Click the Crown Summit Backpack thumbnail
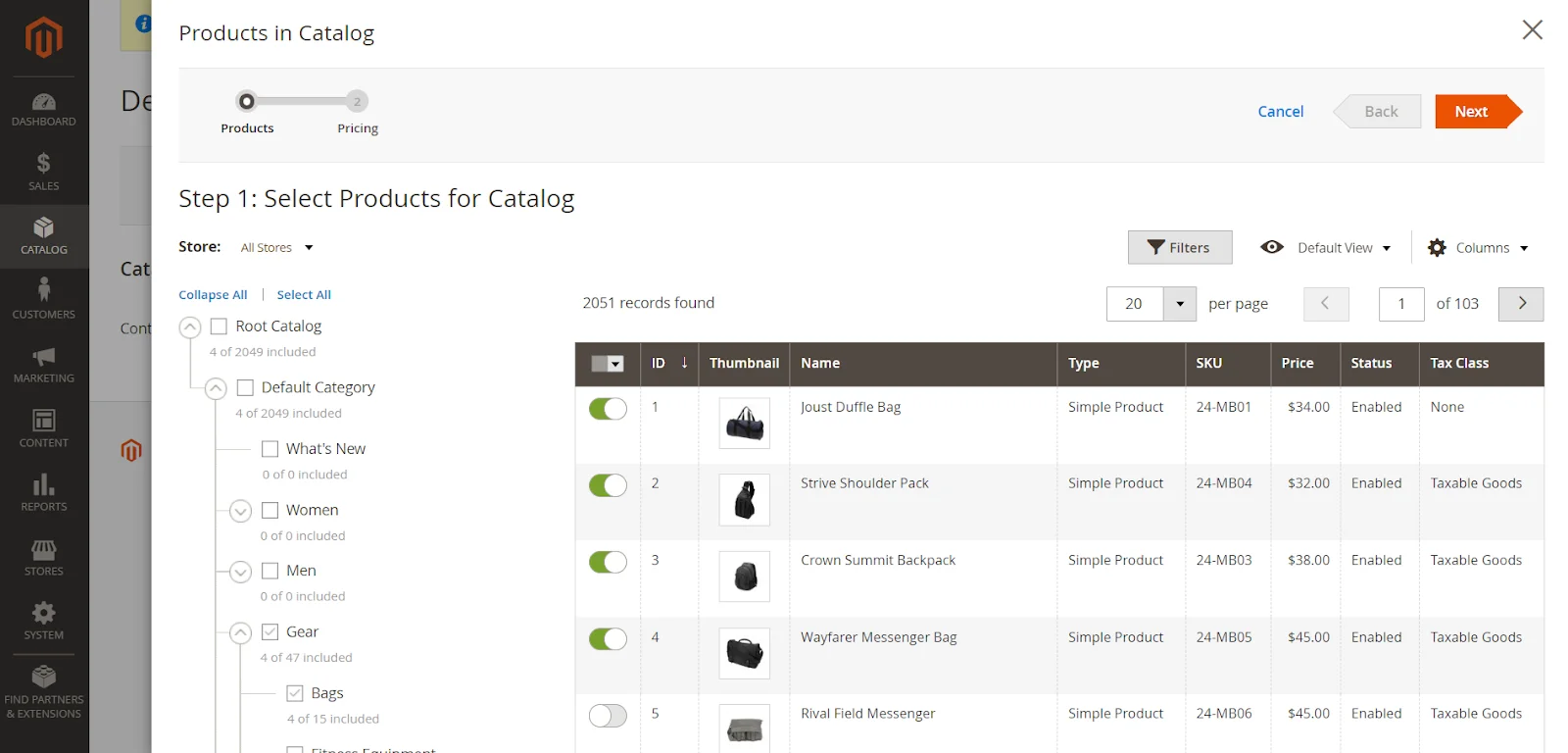The height and width of the screenshot is (753, 1568). point(745,577)
